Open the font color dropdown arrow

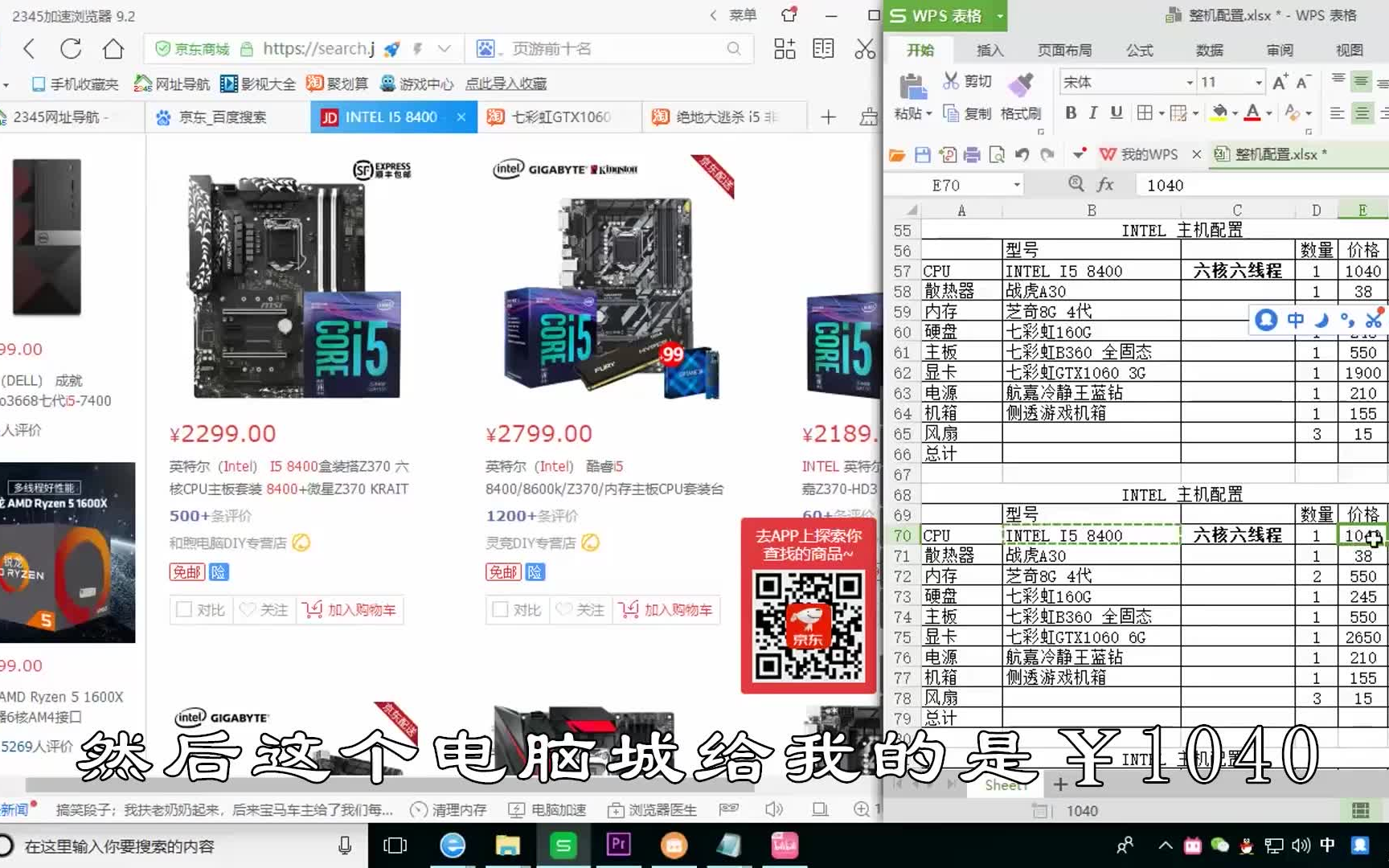1269,114
